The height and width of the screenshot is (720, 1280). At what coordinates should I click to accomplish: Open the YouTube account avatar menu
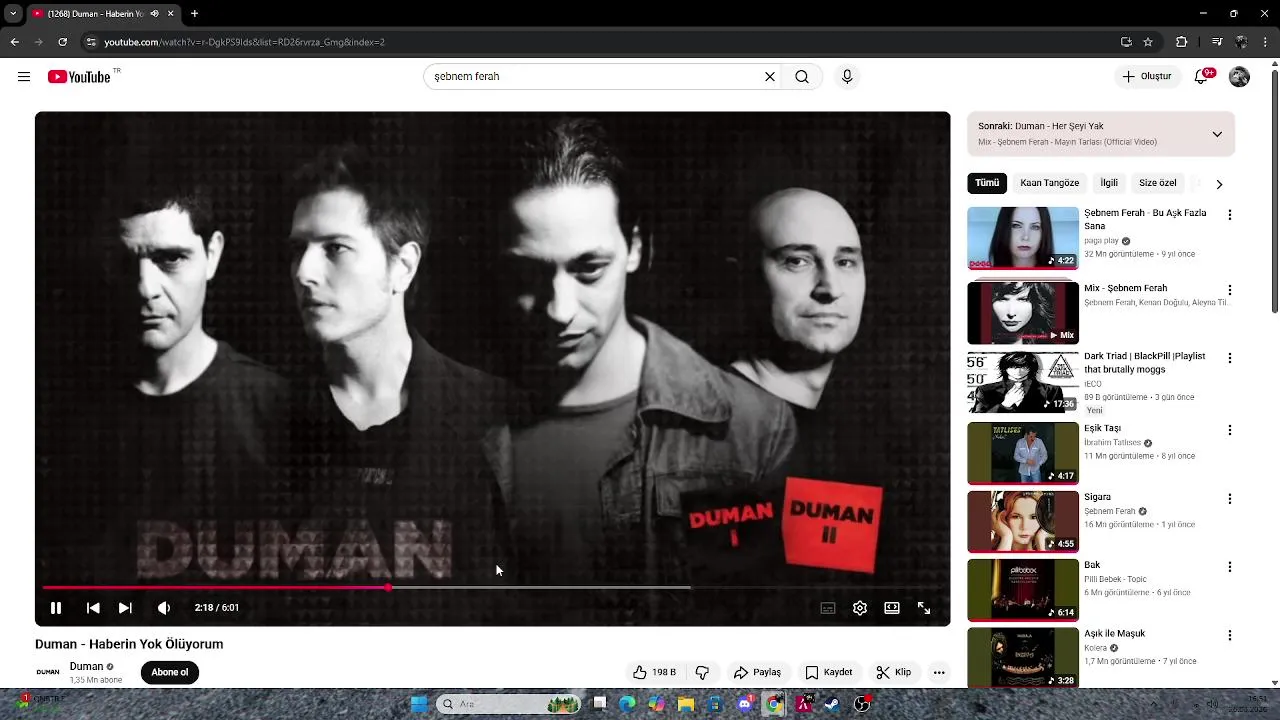(x=1239, y=77)
